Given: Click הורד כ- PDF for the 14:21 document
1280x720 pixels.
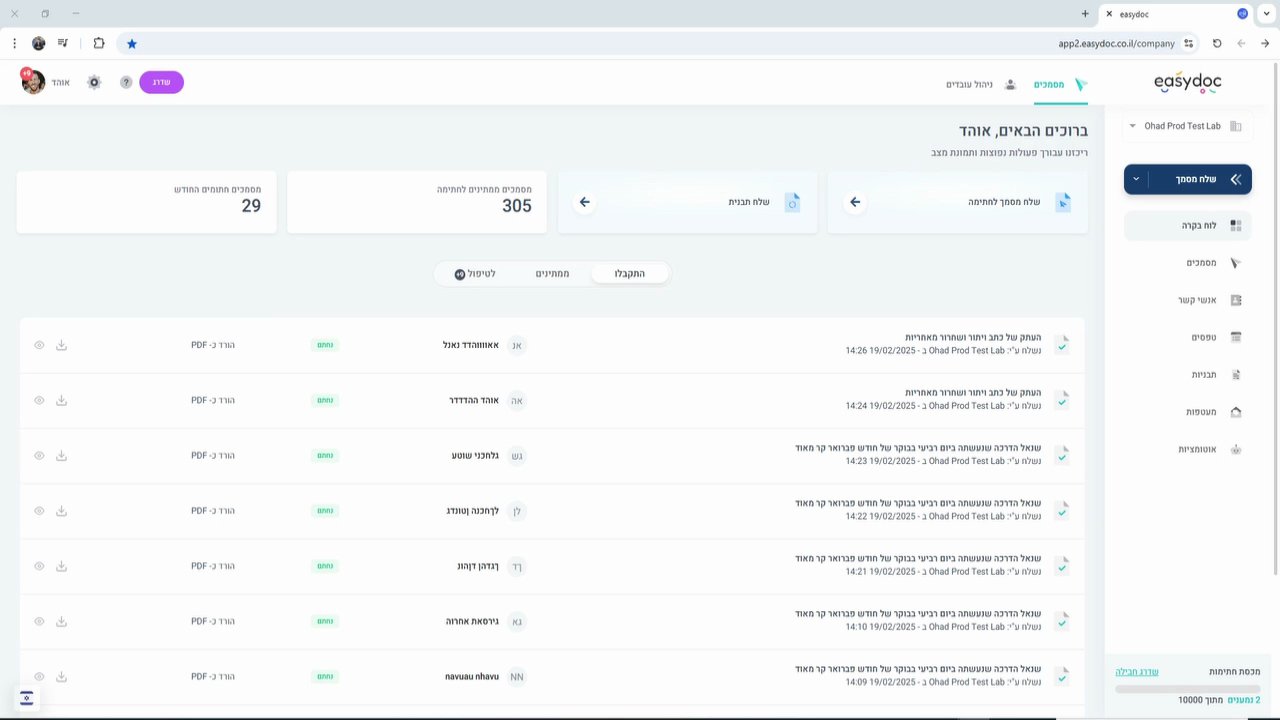Looking at the screenshot, I should click(213, 566).
